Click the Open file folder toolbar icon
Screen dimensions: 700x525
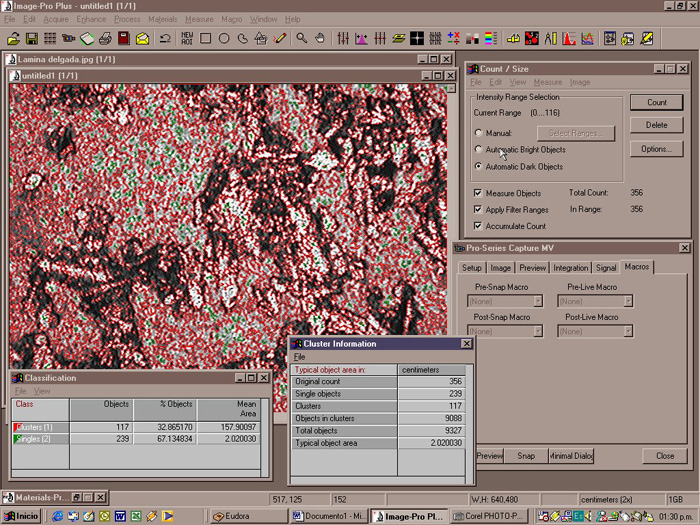(x=13, y=39)
